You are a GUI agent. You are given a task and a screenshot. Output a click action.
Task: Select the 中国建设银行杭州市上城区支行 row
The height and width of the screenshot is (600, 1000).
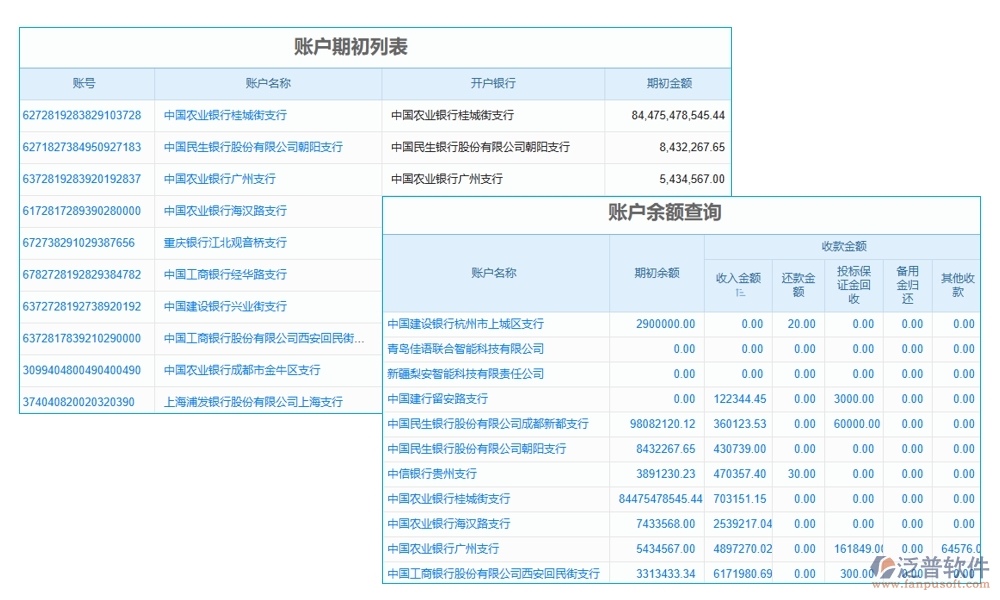(467, 323)
